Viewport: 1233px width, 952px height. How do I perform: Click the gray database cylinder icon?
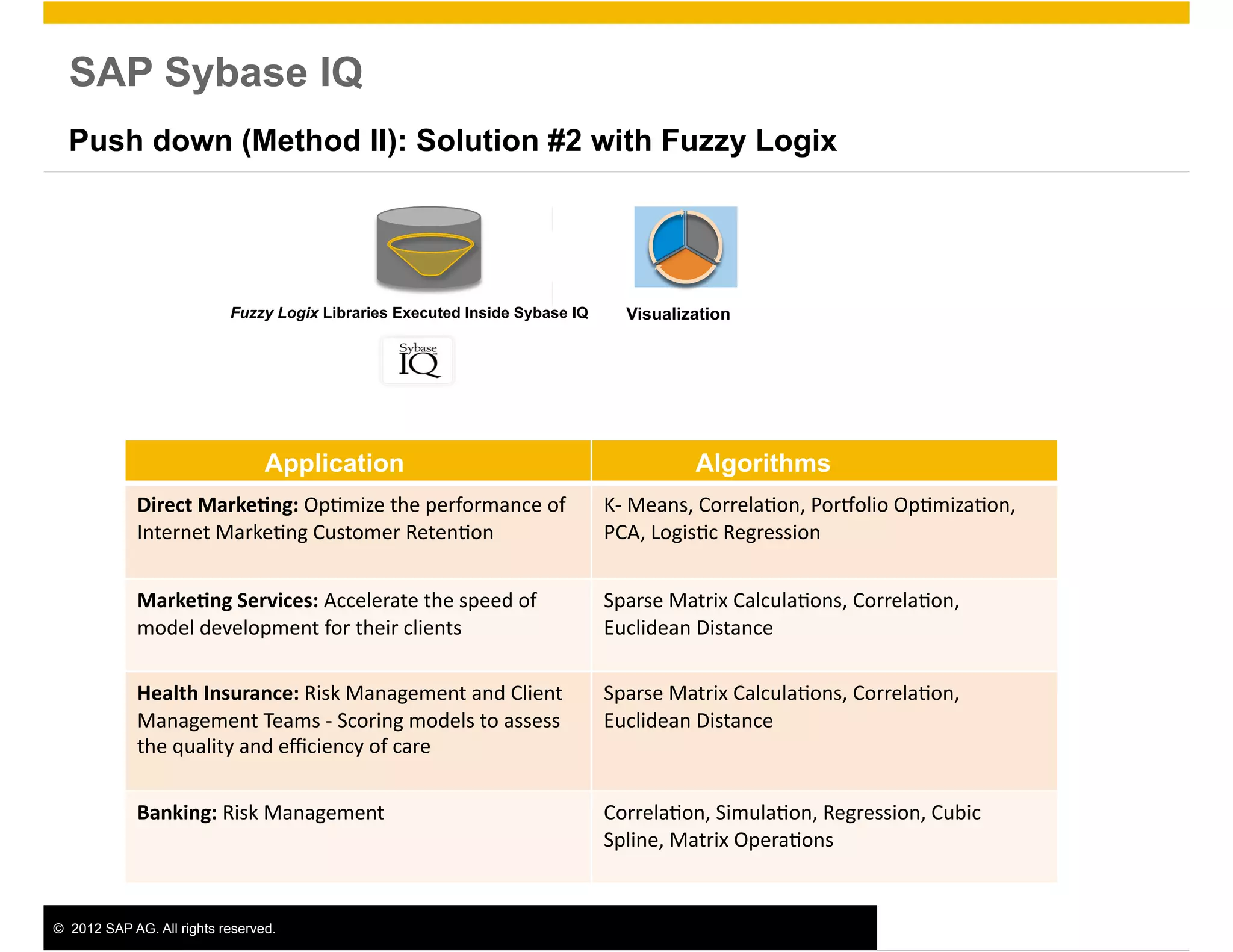click(429, 249)
